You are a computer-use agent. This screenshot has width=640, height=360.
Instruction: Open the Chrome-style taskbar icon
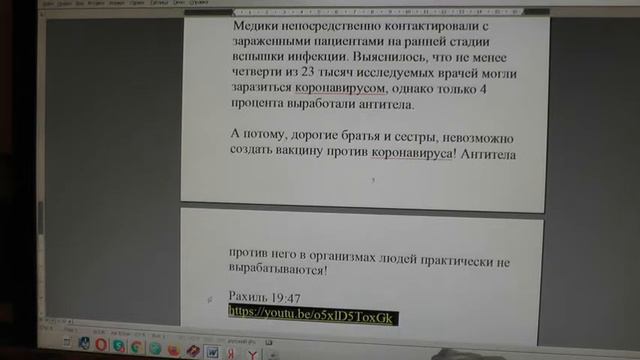tap(137, 347)
